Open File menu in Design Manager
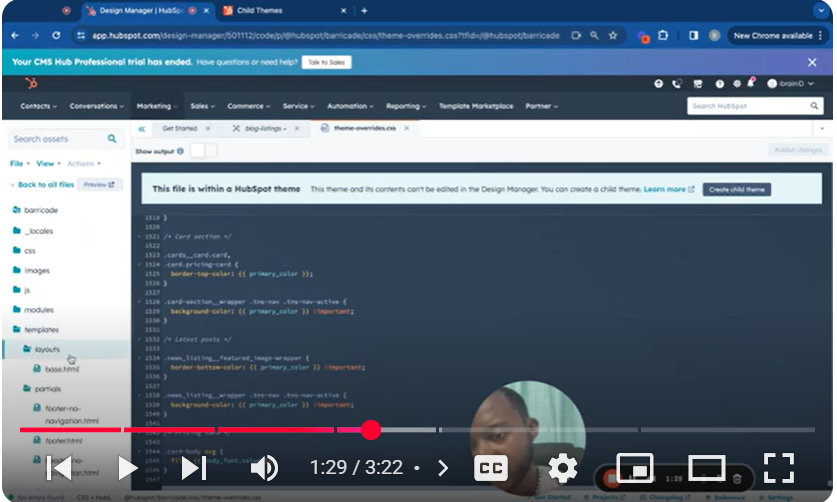This screenshot has width=837, height=502. 20,163
